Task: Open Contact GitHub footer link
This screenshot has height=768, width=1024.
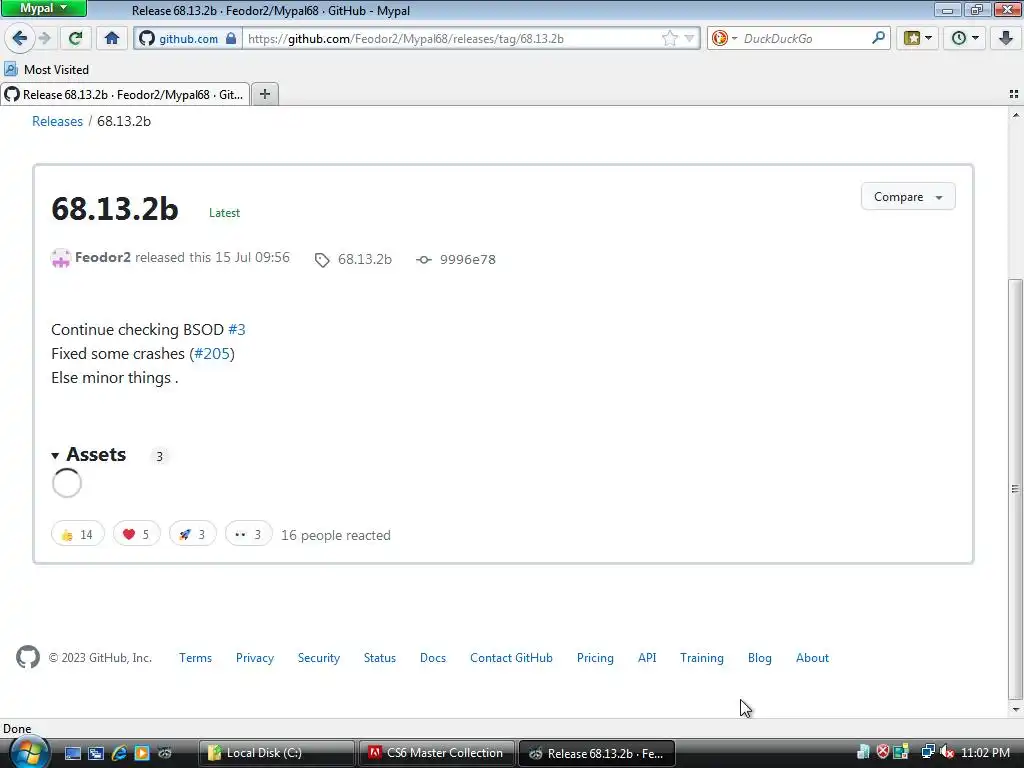Action: [x=511, y=658]
